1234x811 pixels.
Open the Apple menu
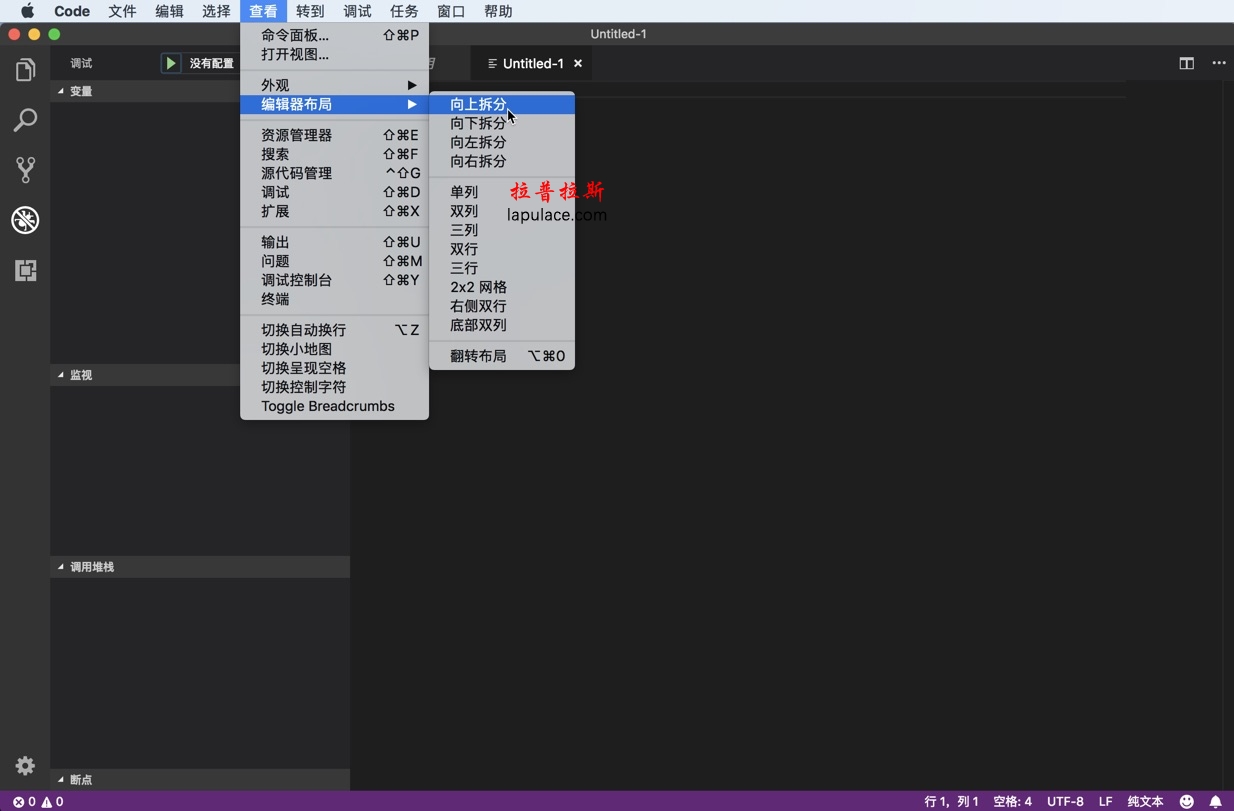coord(27,11)
